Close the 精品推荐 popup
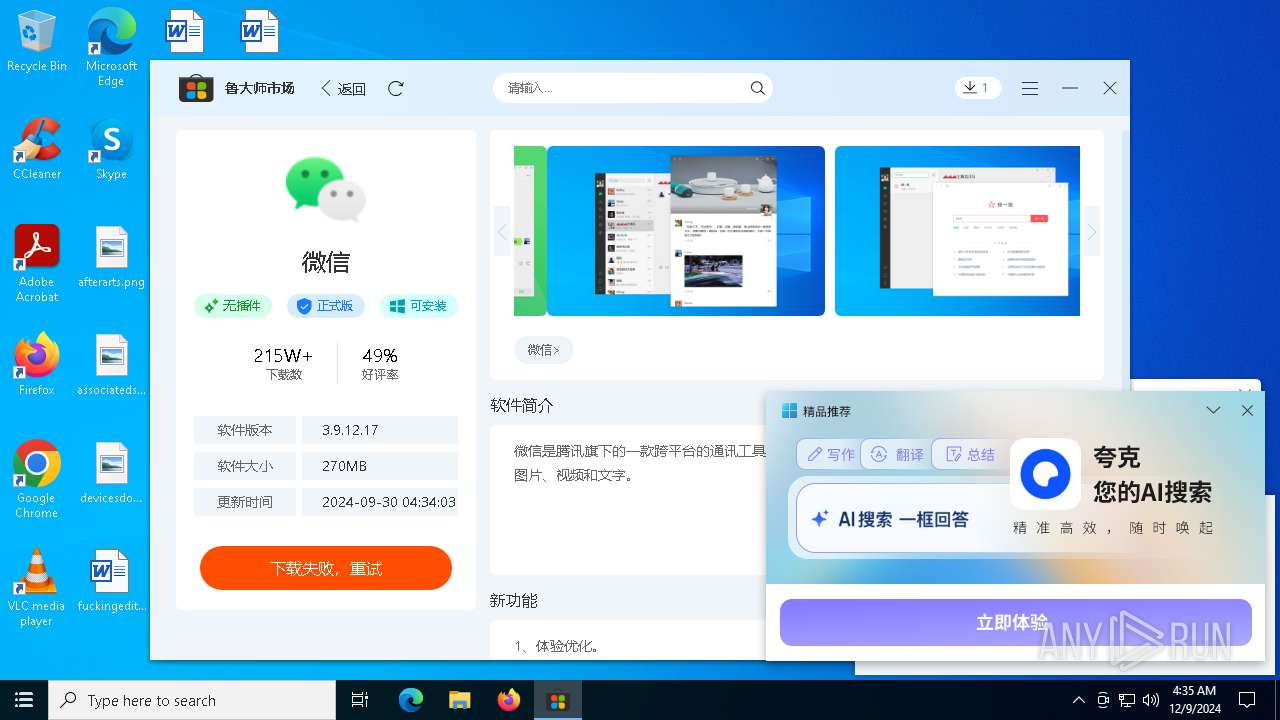Viewport: 1280px width, 720px height. 1247,411
